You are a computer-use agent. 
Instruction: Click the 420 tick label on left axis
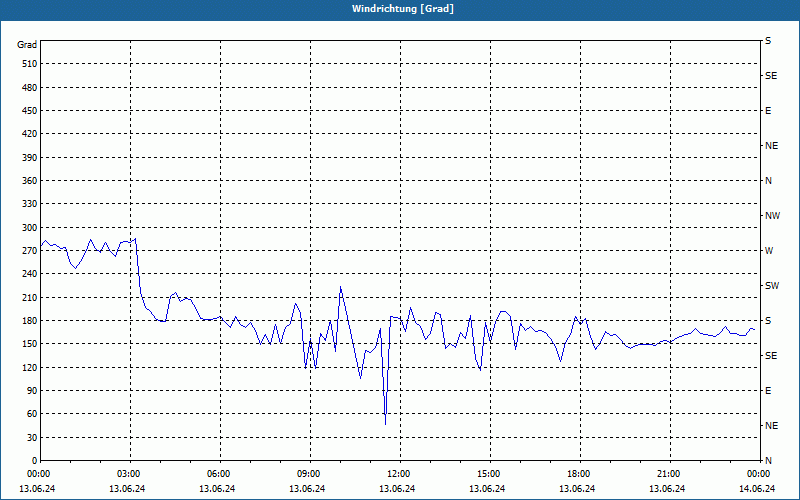point(30,134)
